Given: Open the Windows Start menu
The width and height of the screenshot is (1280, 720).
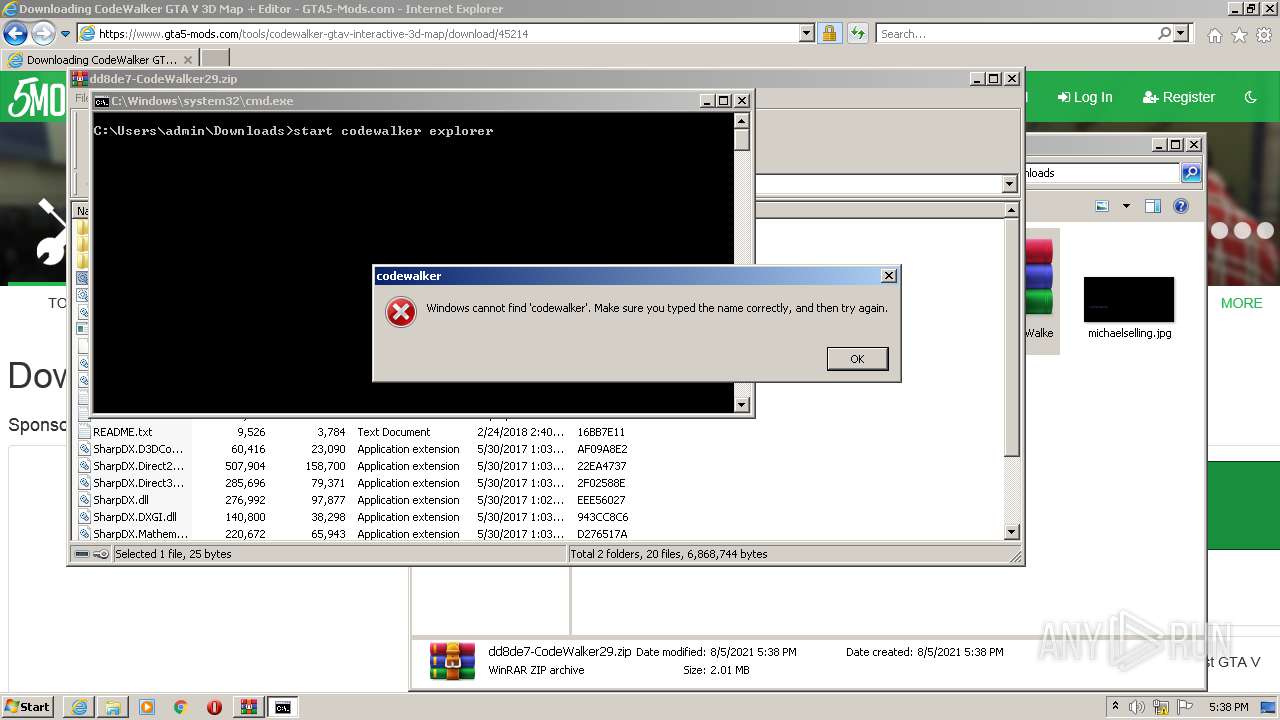Looking at the screenshot, I should [27, 707].
